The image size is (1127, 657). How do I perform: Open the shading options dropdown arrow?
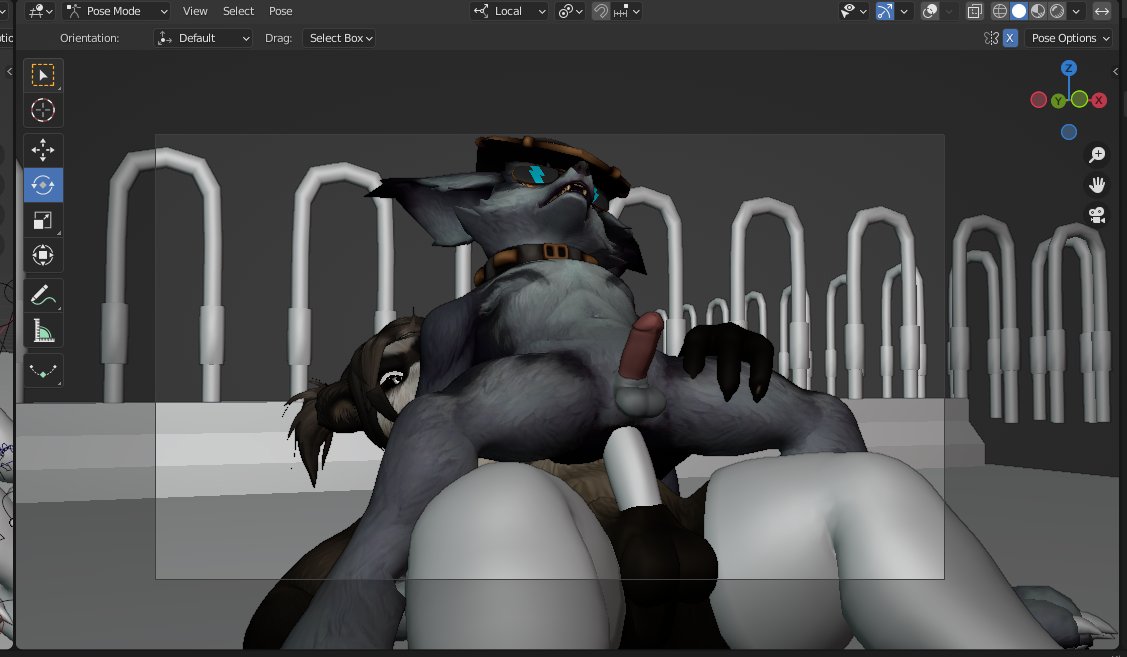tap(1076, 11)
